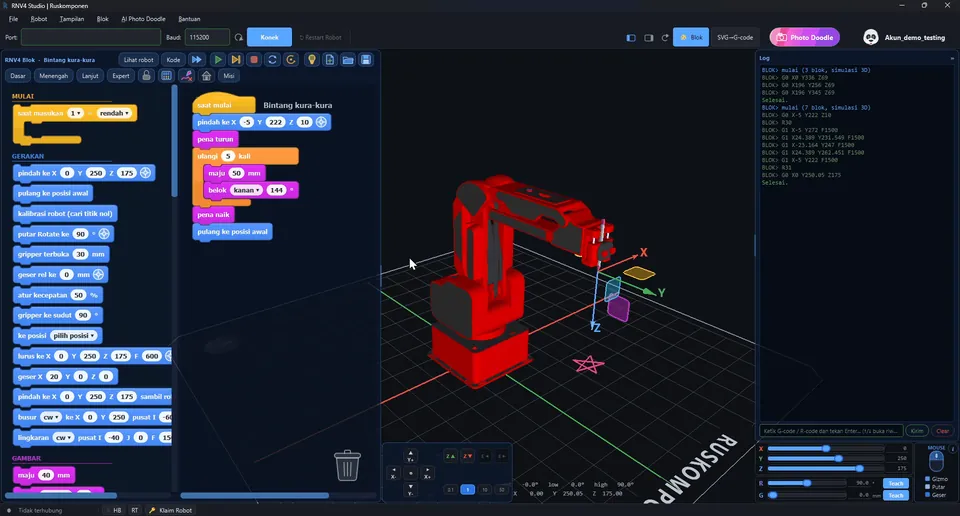Click refresh ports icon next to Baud
The width and height of the screenshot is (960, 516).
[239, 37]
